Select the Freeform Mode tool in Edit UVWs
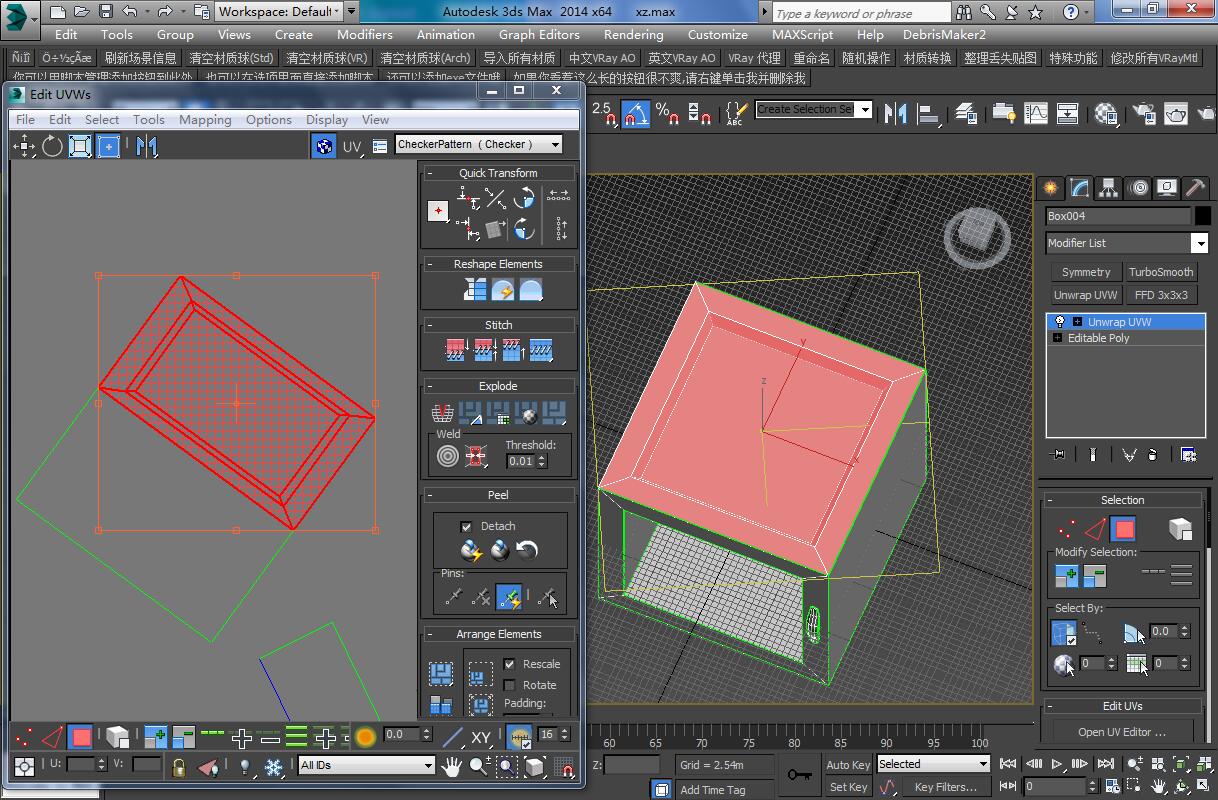 108,147
